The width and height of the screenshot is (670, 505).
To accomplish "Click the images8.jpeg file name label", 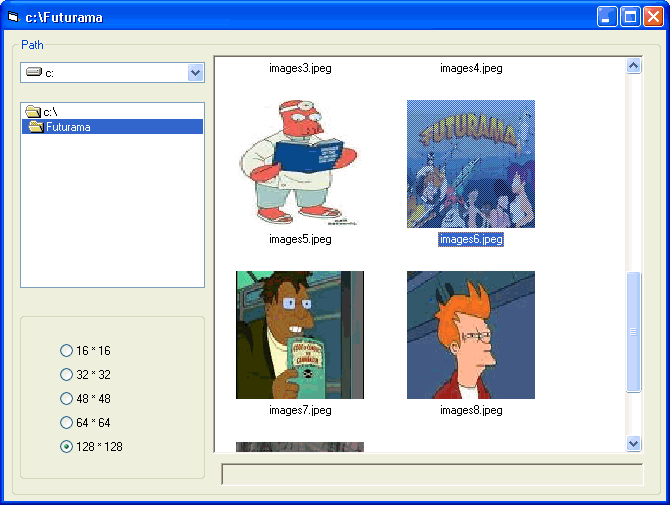I will click(x=471, y=410).
